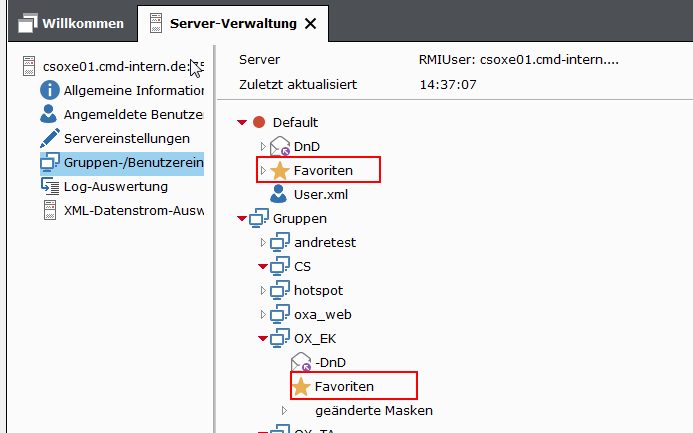Select the User.xml person icon
This screenshot has width=693, height=433.
tap(278, 194)
